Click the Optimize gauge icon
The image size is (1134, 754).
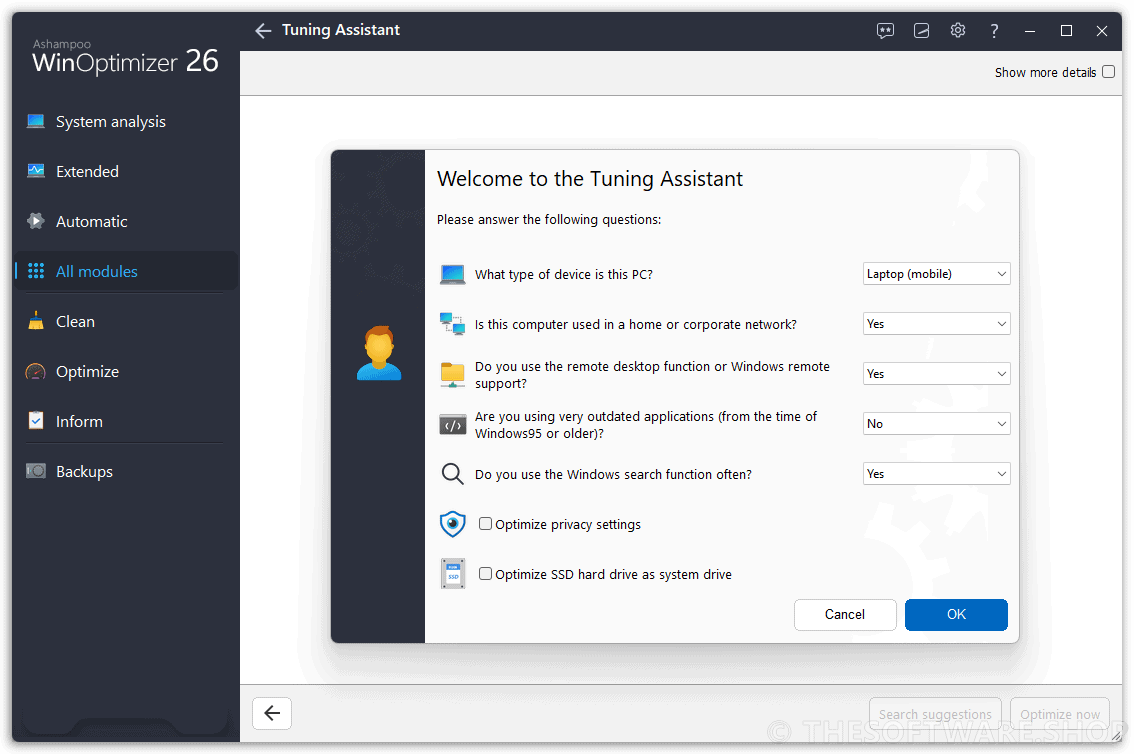[x=35, y=372]
